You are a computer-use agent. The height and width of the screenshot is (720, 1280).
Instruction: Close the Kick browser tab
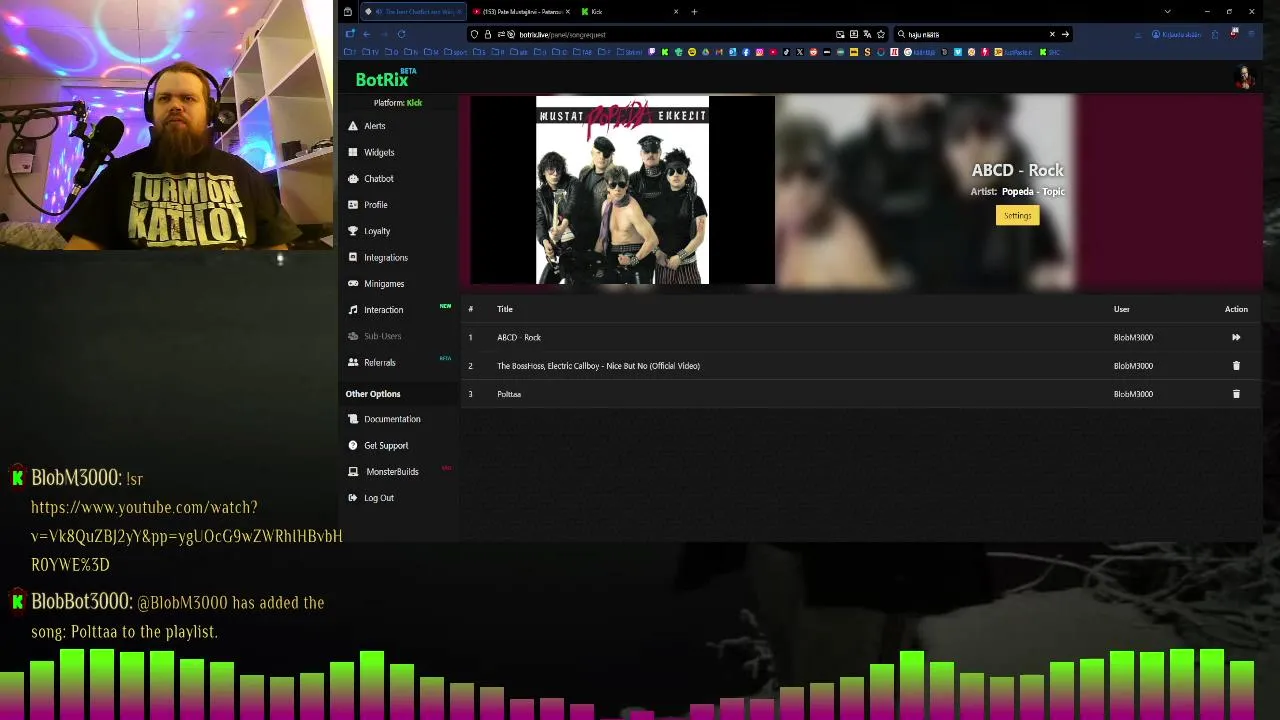[x=676, y=12]
